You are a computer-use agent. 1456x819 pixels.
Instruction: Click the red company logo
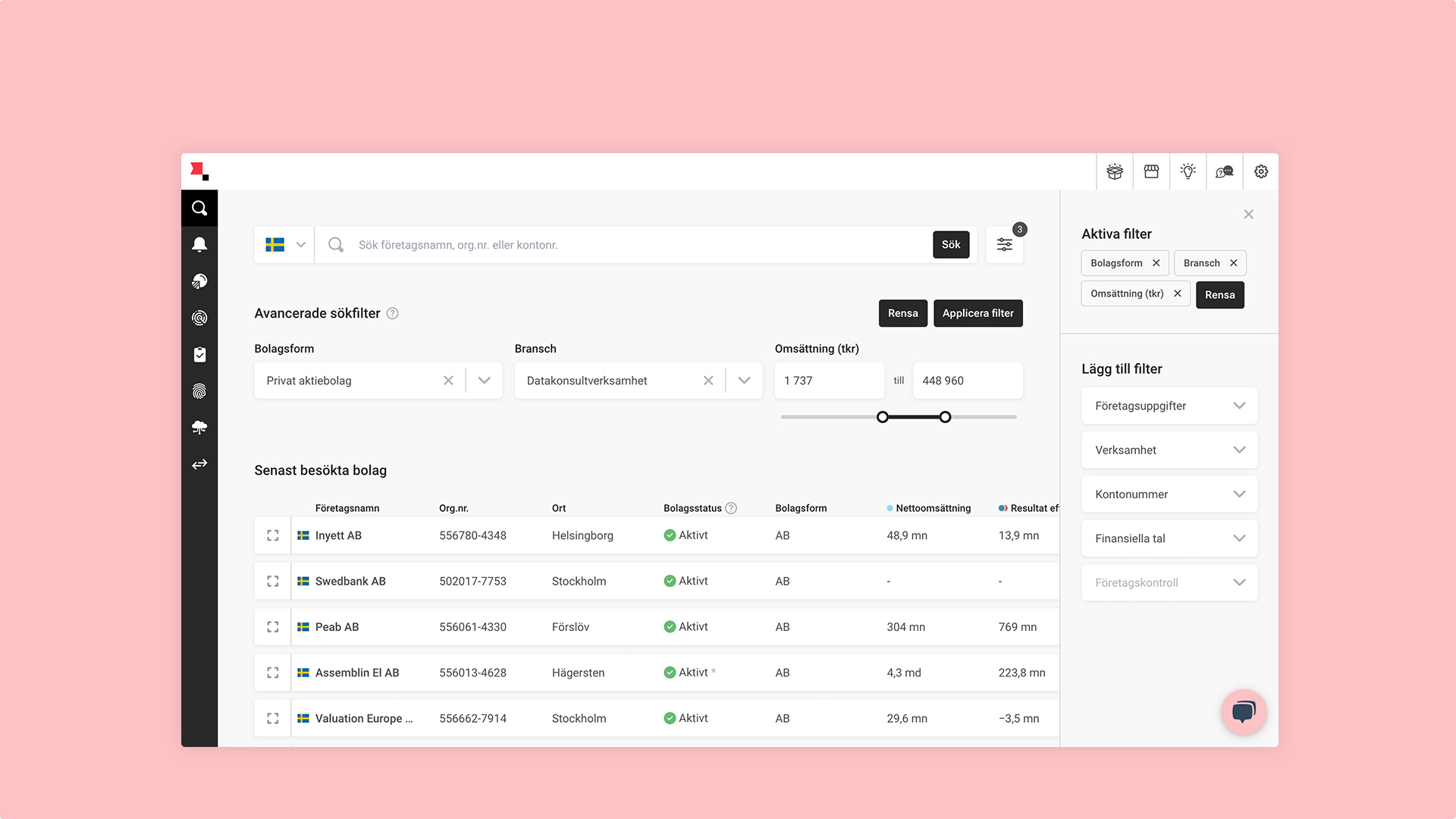(199, 171)
